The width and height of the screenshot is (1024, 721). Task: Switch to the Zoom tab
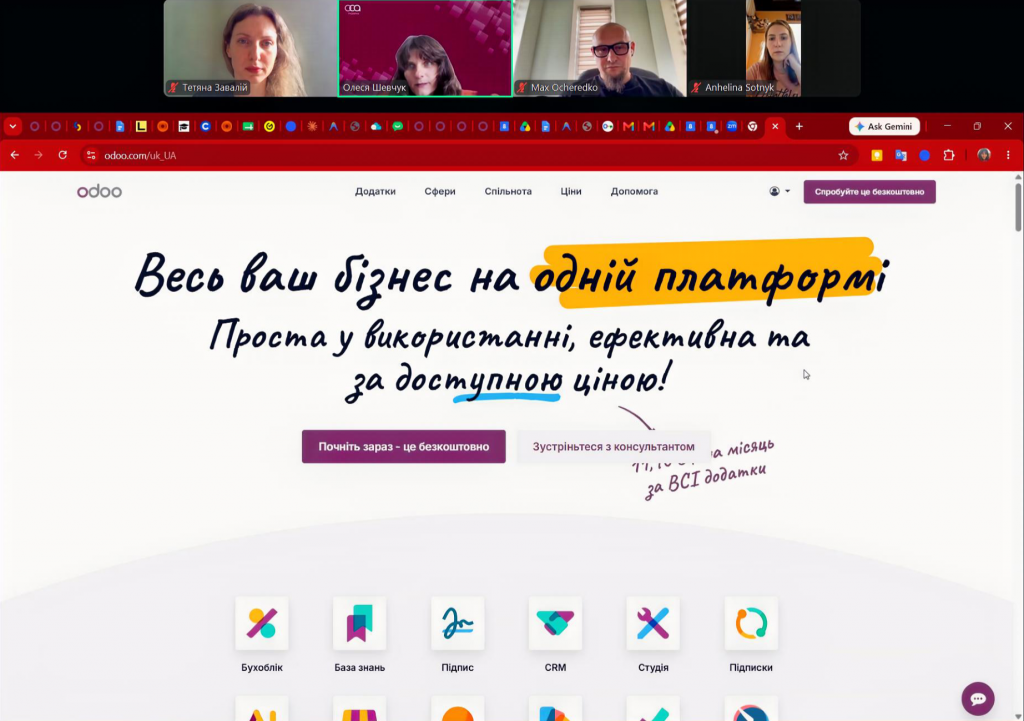731,127
